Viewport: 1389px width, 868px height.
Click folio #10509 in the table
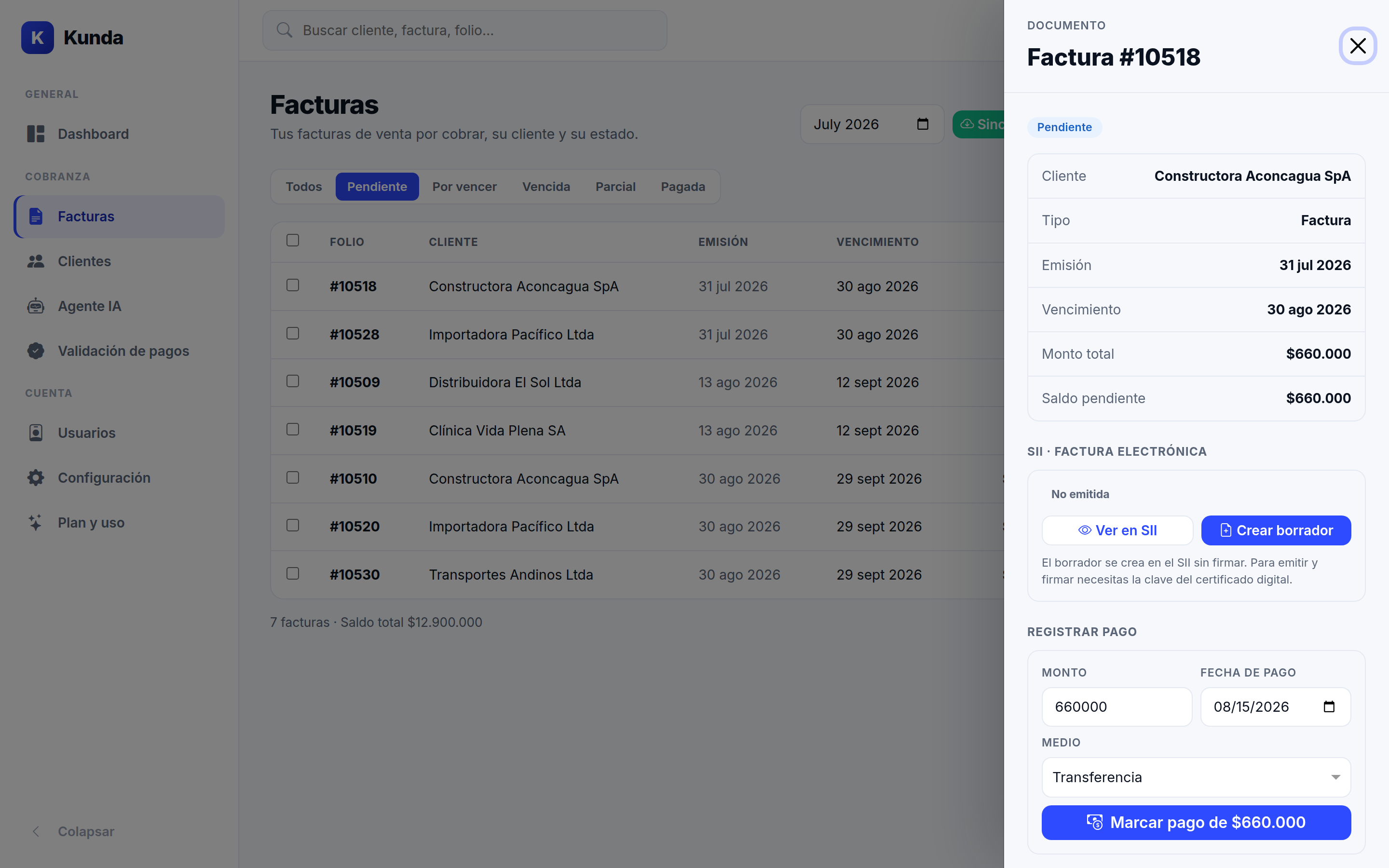354,382
